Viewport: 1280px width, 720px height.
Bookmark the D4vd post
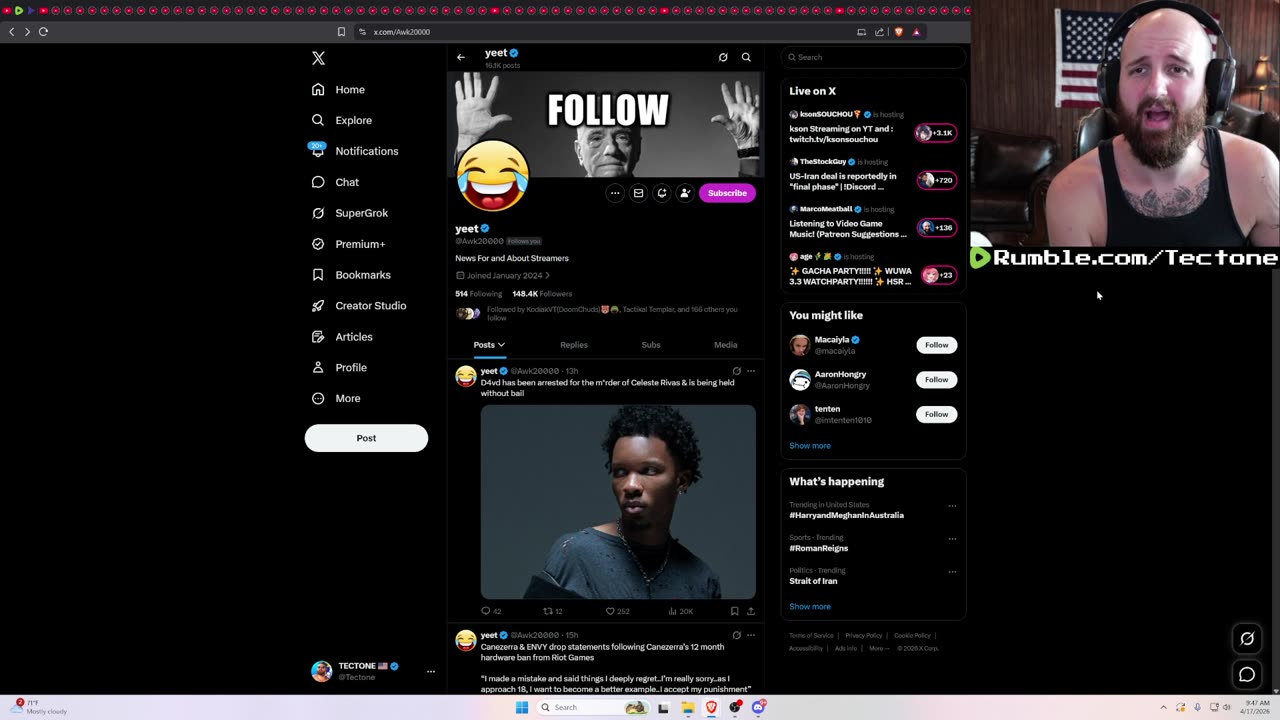pos(734,611)
